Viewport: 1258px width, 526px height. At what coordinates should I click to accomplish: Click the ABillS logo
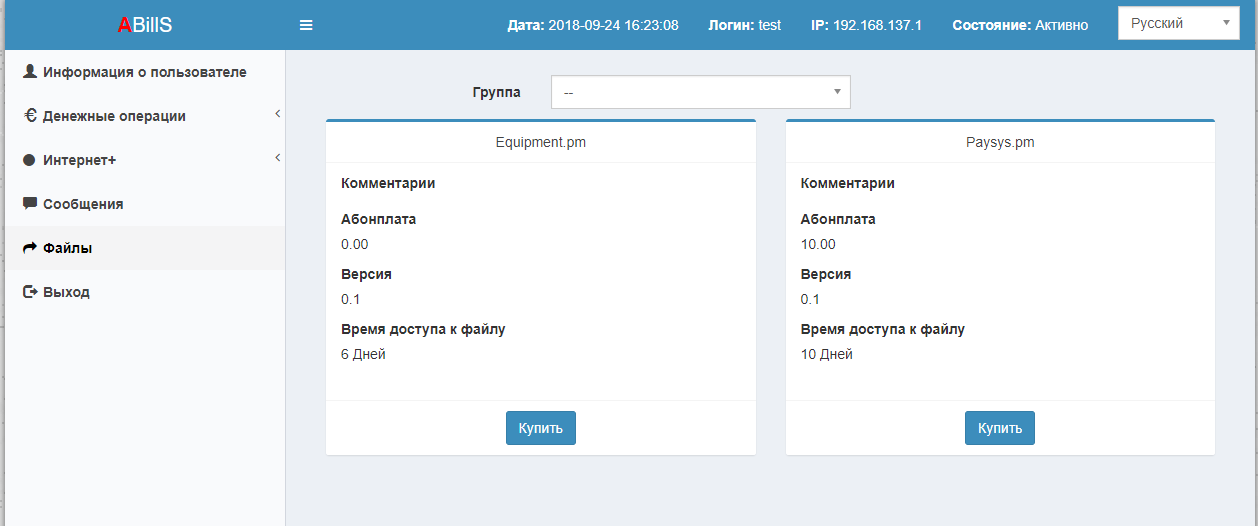point(145,25)
